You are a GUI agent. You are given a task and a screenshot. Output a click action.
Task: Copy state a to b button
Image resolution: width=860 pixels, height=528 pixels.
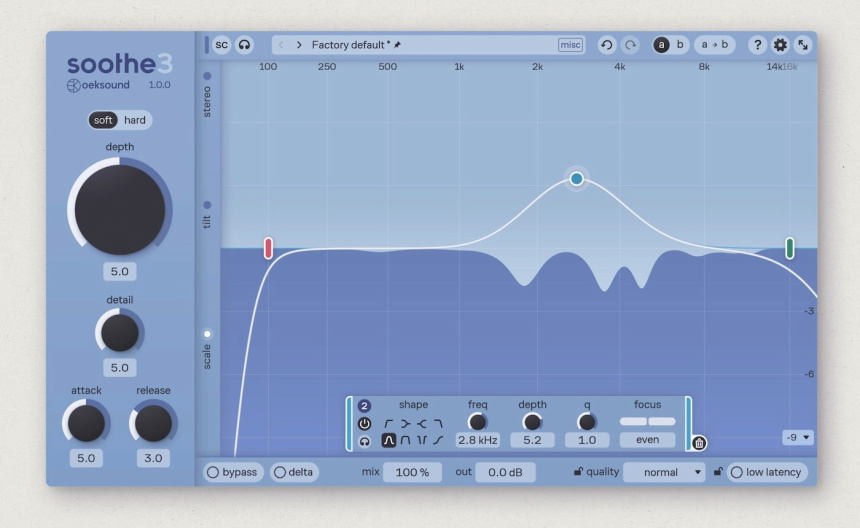(x=715, y=45)
